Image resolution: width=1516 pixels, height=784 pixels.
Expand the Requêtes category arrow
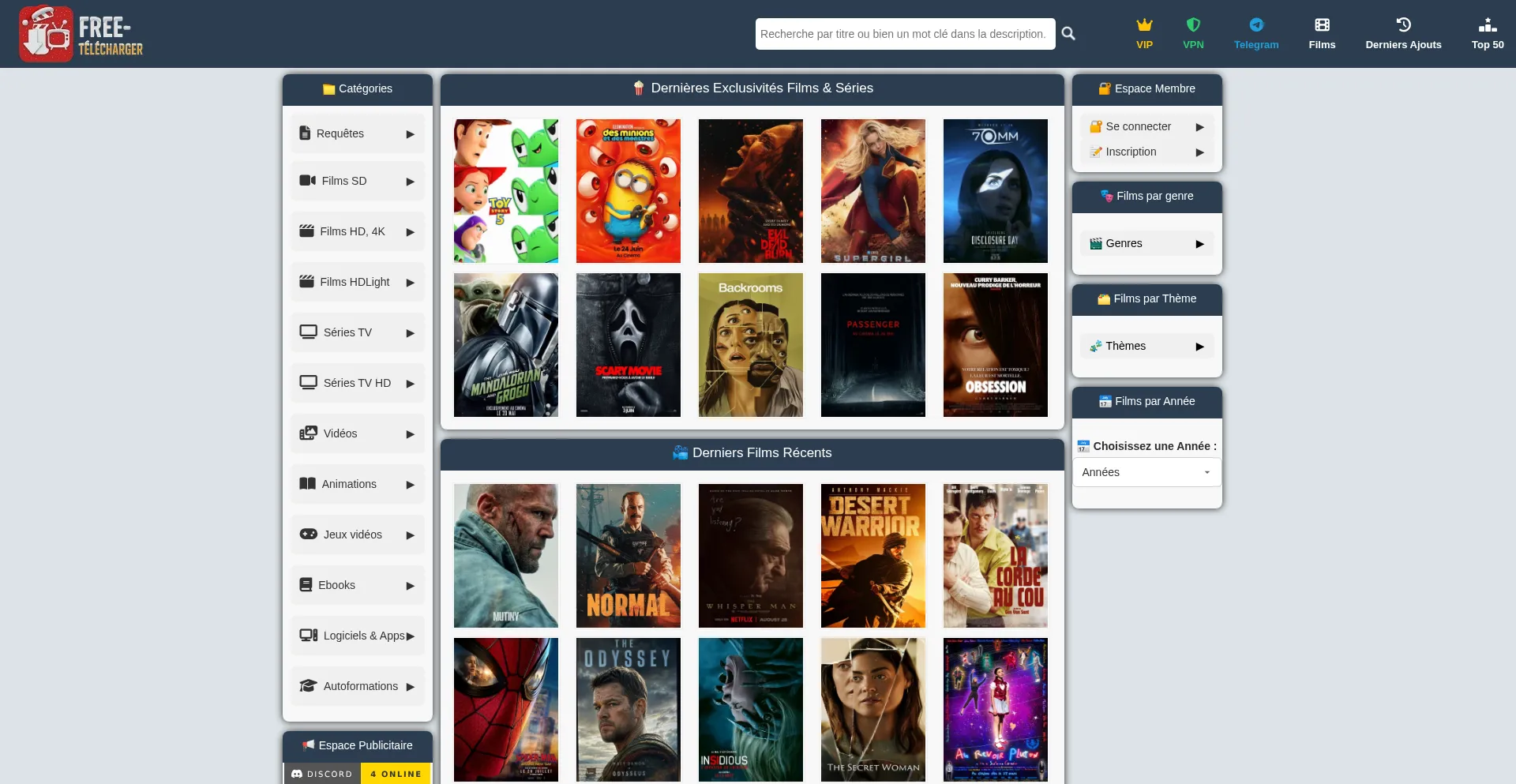[411, 134]
